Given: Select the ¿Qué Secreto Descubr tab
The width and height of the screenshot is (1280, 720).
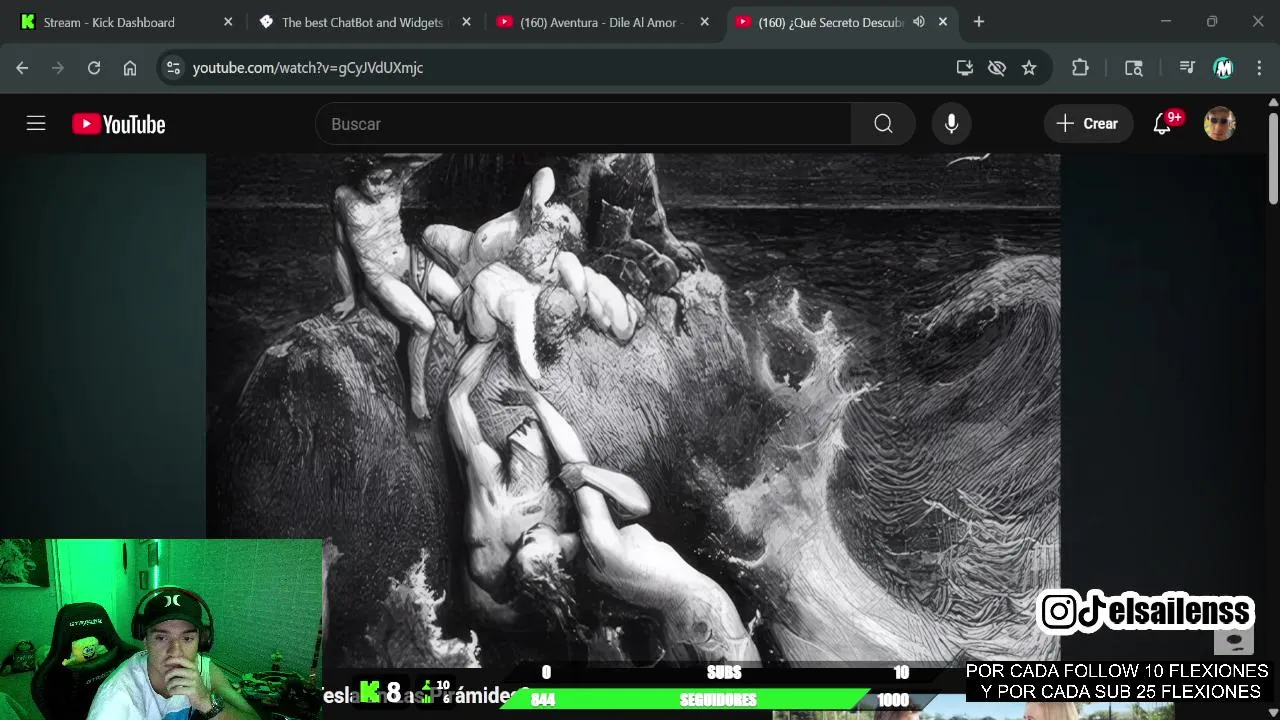Looking at the screenshot, I should point(830,22).
